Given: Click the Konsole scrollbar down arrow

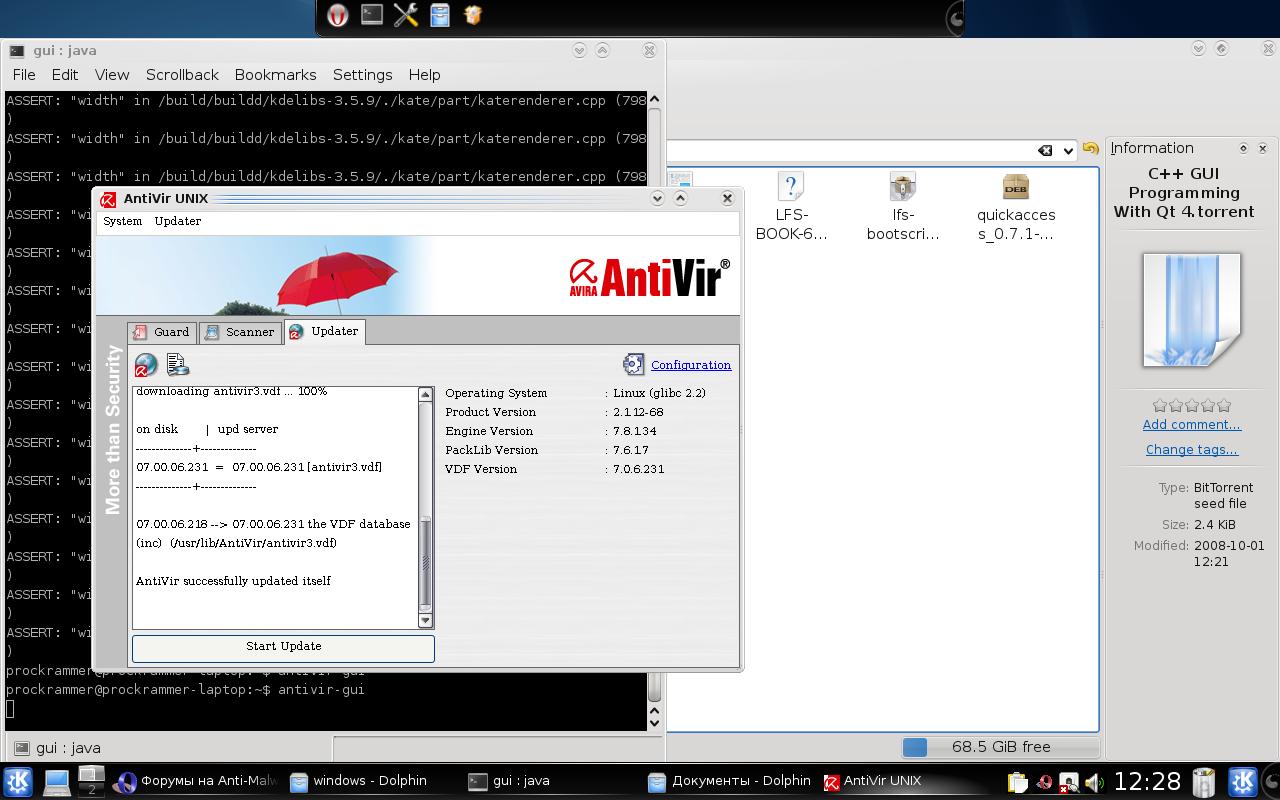Looking at the screenshot, I should [x=655, y=722].
